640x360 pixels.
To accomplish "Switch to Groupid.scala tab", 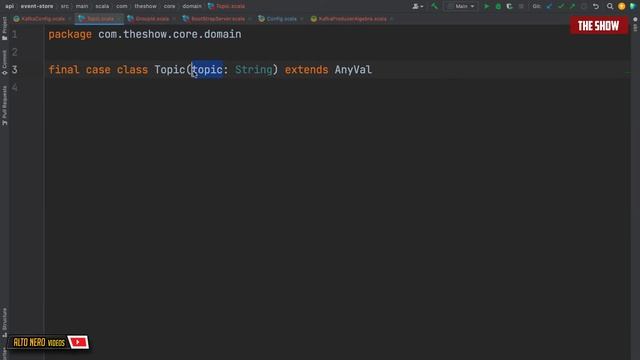I will click(152, 19).
